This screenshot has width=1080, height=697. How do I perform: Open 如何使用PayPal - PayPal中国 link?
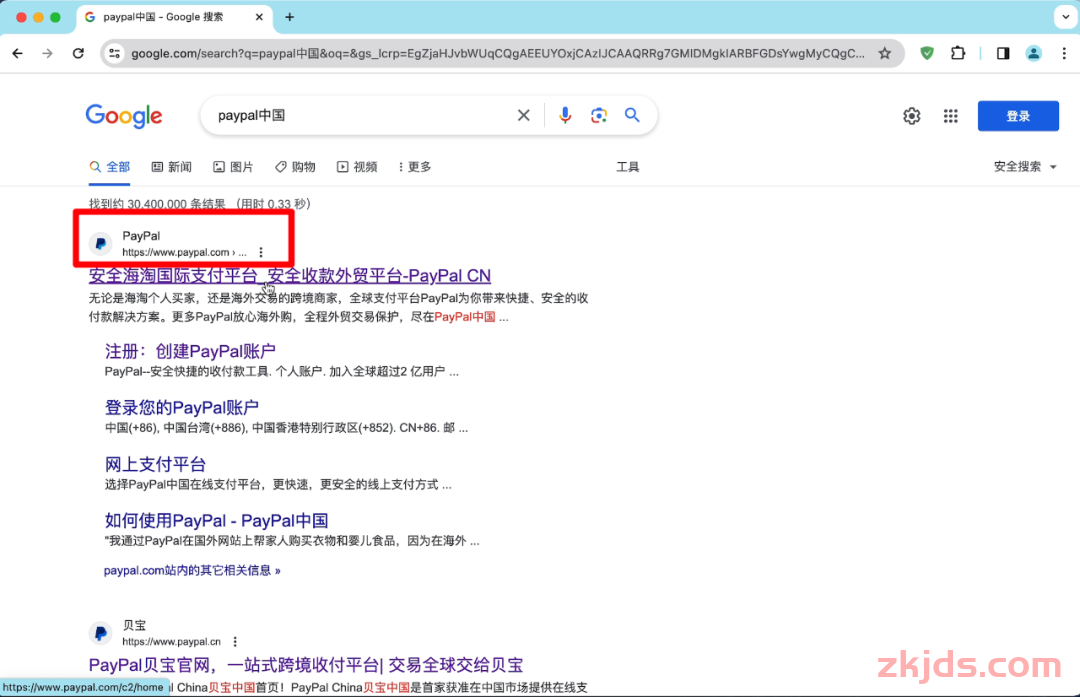point(216,521)
